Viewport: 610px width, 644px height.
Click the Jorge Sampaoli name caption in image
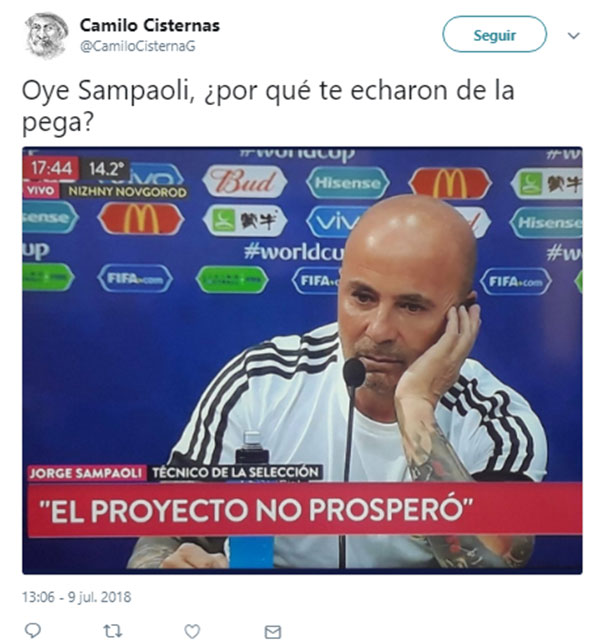point(86,473)
